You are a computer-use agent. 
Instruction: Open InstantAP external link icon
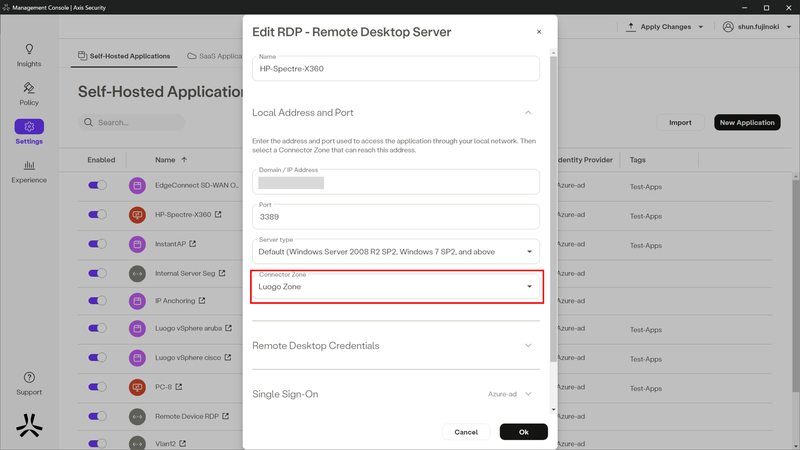tap(193, 244)
